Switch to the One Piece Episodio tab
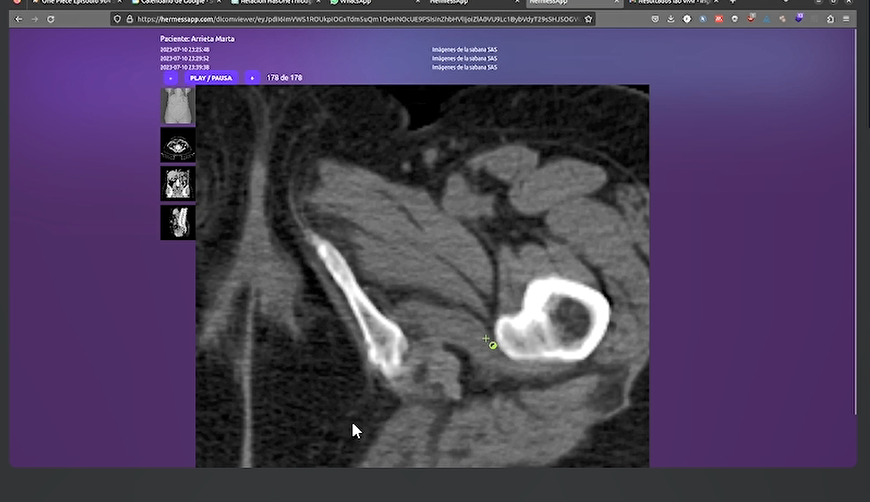Viewport: 870px width, 502px height. click(75, 2)
